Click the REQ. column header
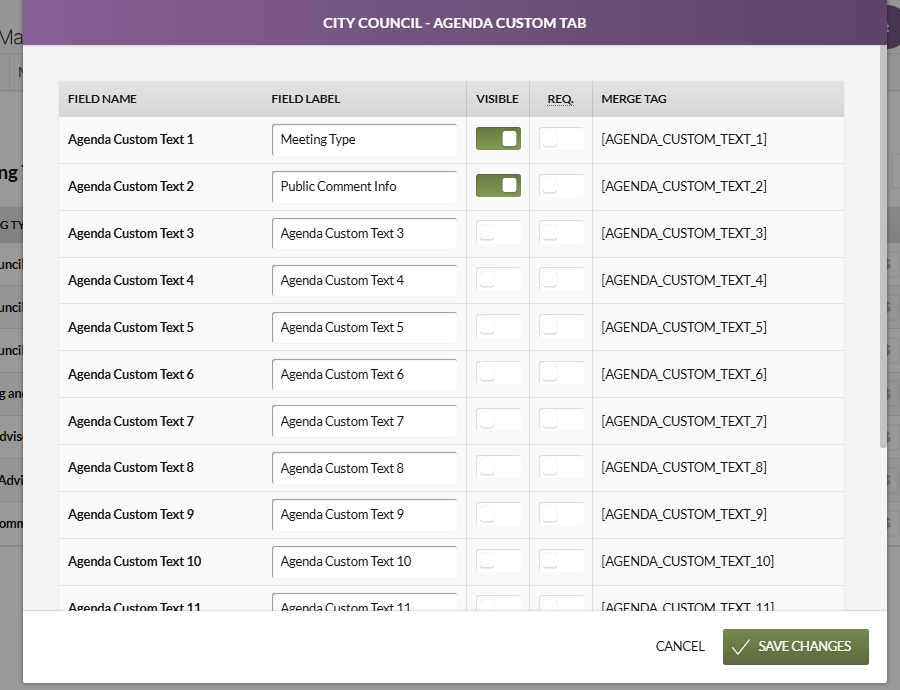Image resolution: width=900 pixels, height=690 pixels. [560, 99]
